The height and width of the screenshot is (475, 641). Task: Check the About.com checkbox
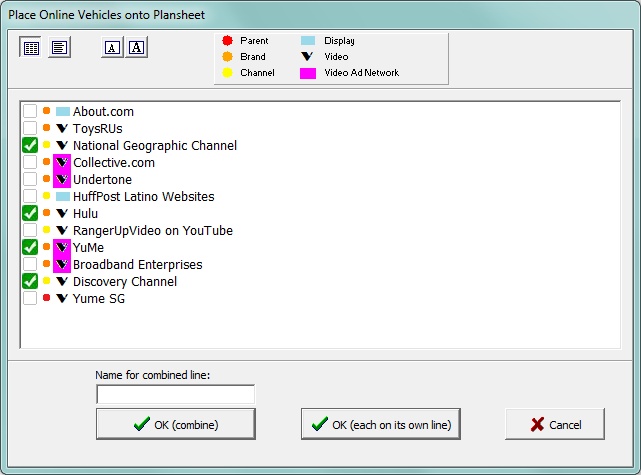point(30,111)
